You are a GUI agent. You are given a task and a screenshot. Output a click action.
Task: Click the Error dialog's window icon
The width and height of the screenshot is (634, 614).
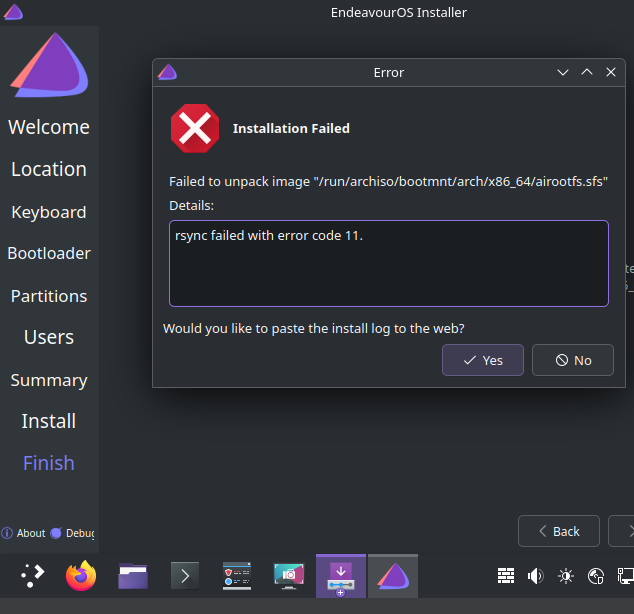tap(167, 72)
